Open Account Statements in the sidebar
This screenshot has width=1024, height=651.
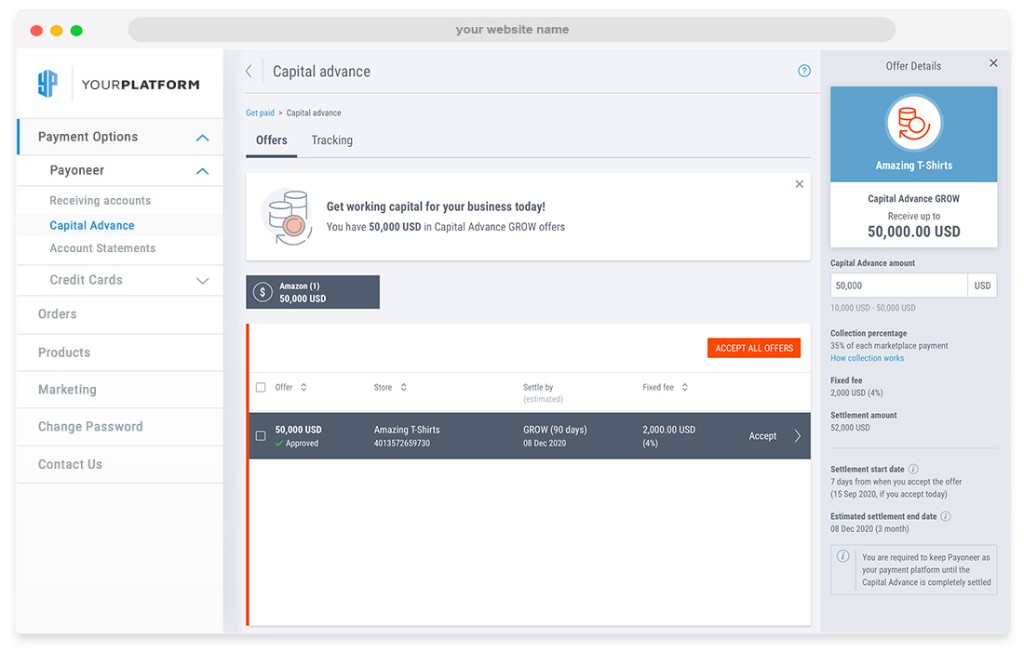[103, 248]
